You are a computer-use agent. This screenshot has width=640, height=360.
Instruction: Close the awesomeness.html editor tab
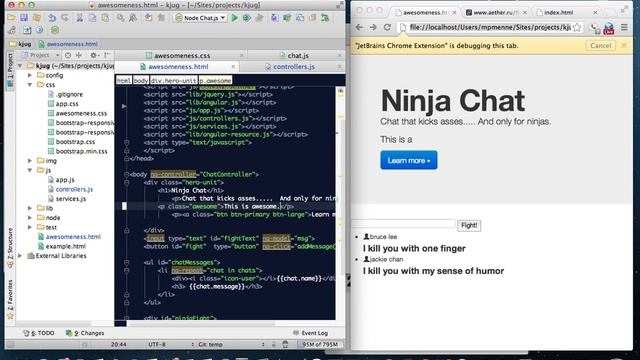tap(233, 67)
